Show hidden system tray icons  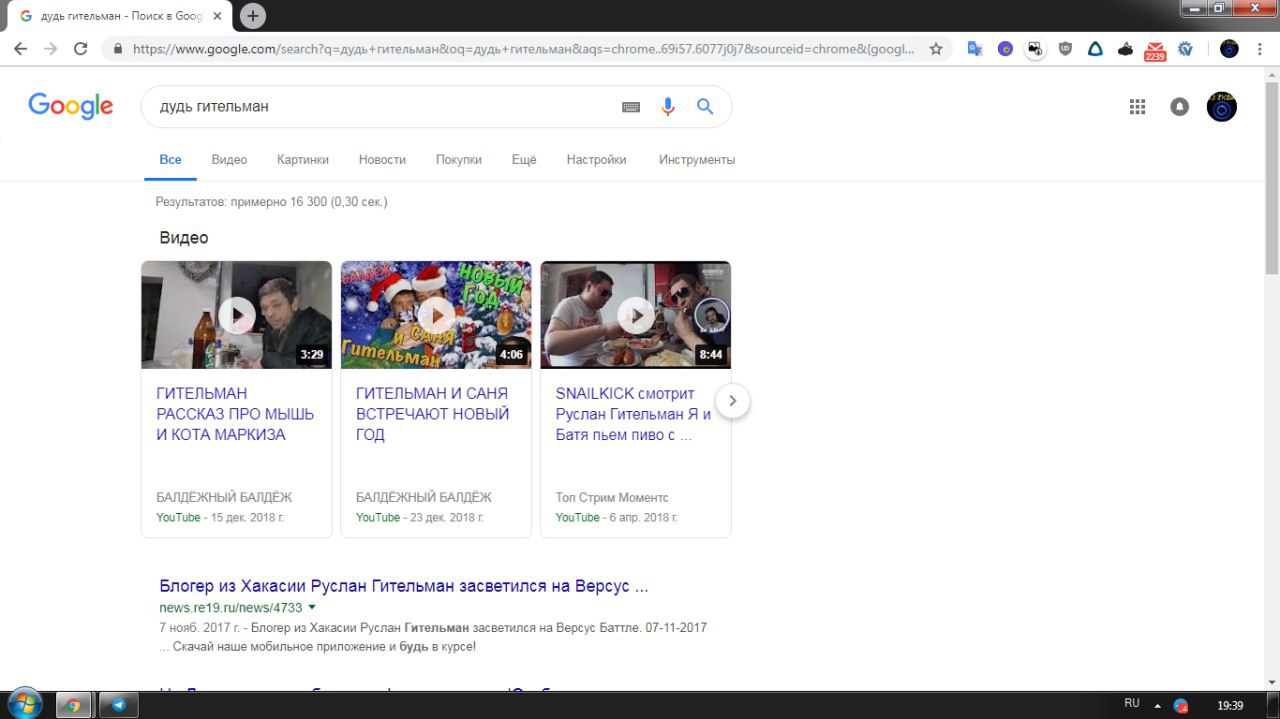pos(1158,705)
